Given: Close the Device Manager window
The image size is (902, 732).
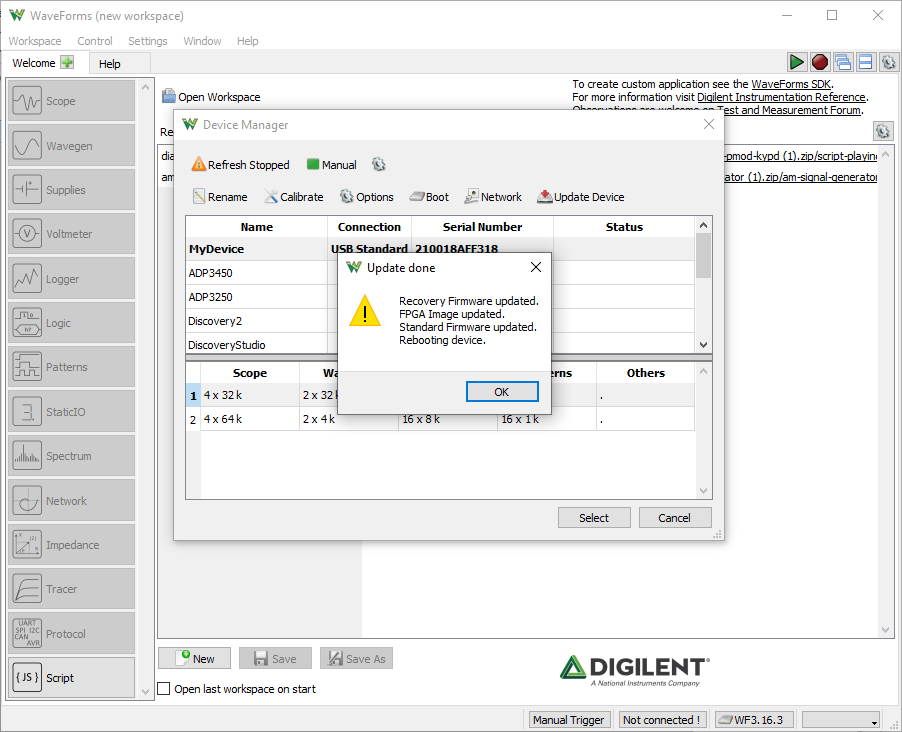Looking at the screenshot, I should (x=709, y=124).
